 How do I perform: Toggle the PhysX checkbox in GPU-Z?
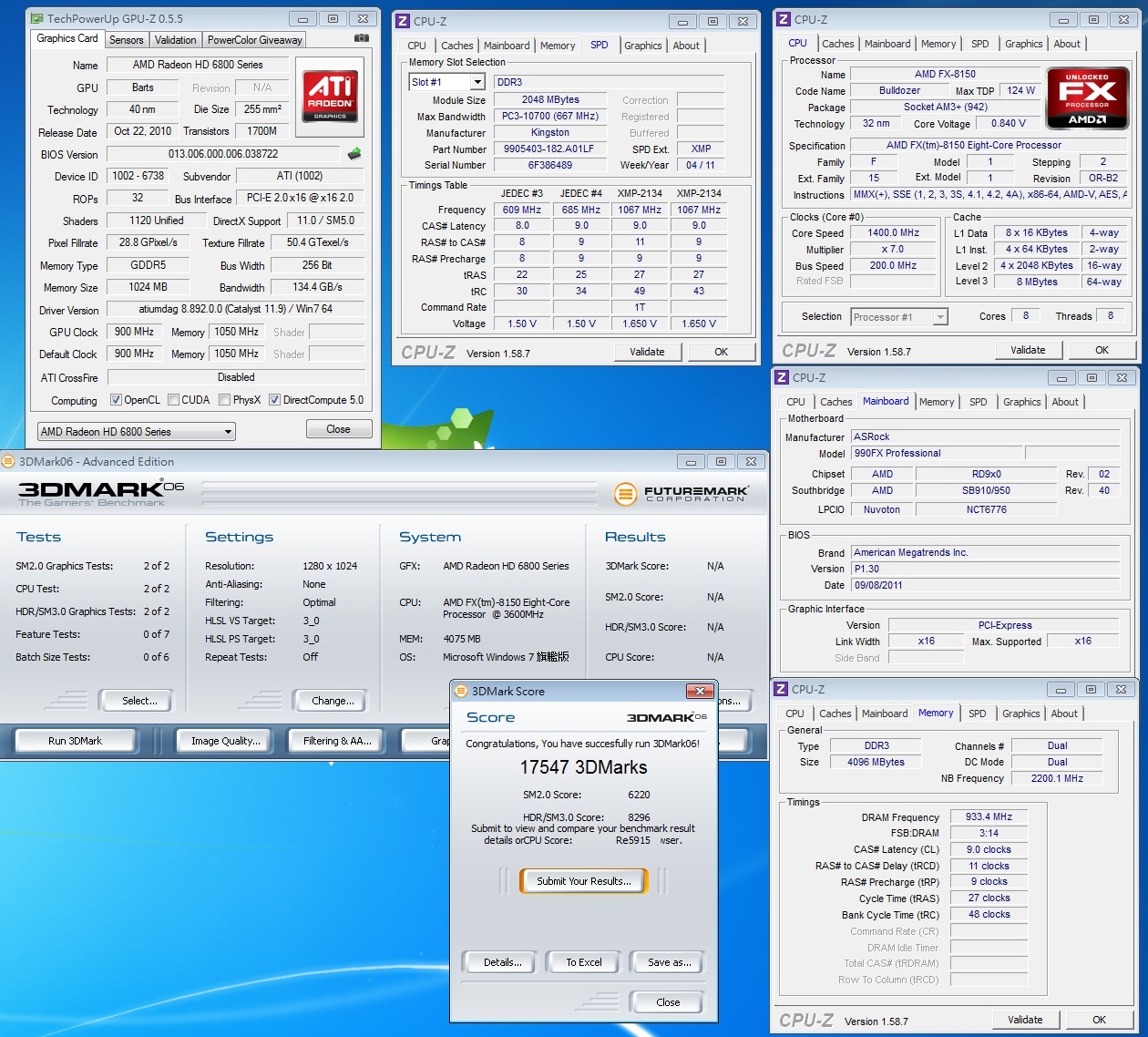tap(224, 399)
